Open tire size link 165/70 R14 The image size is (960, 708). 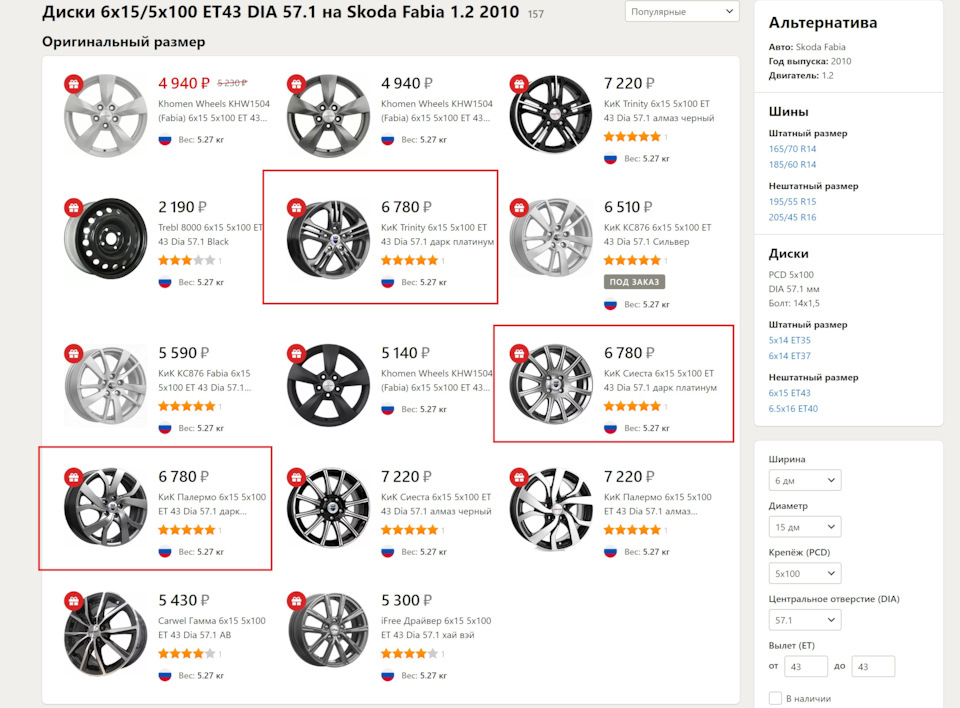[x=792, y=149]
